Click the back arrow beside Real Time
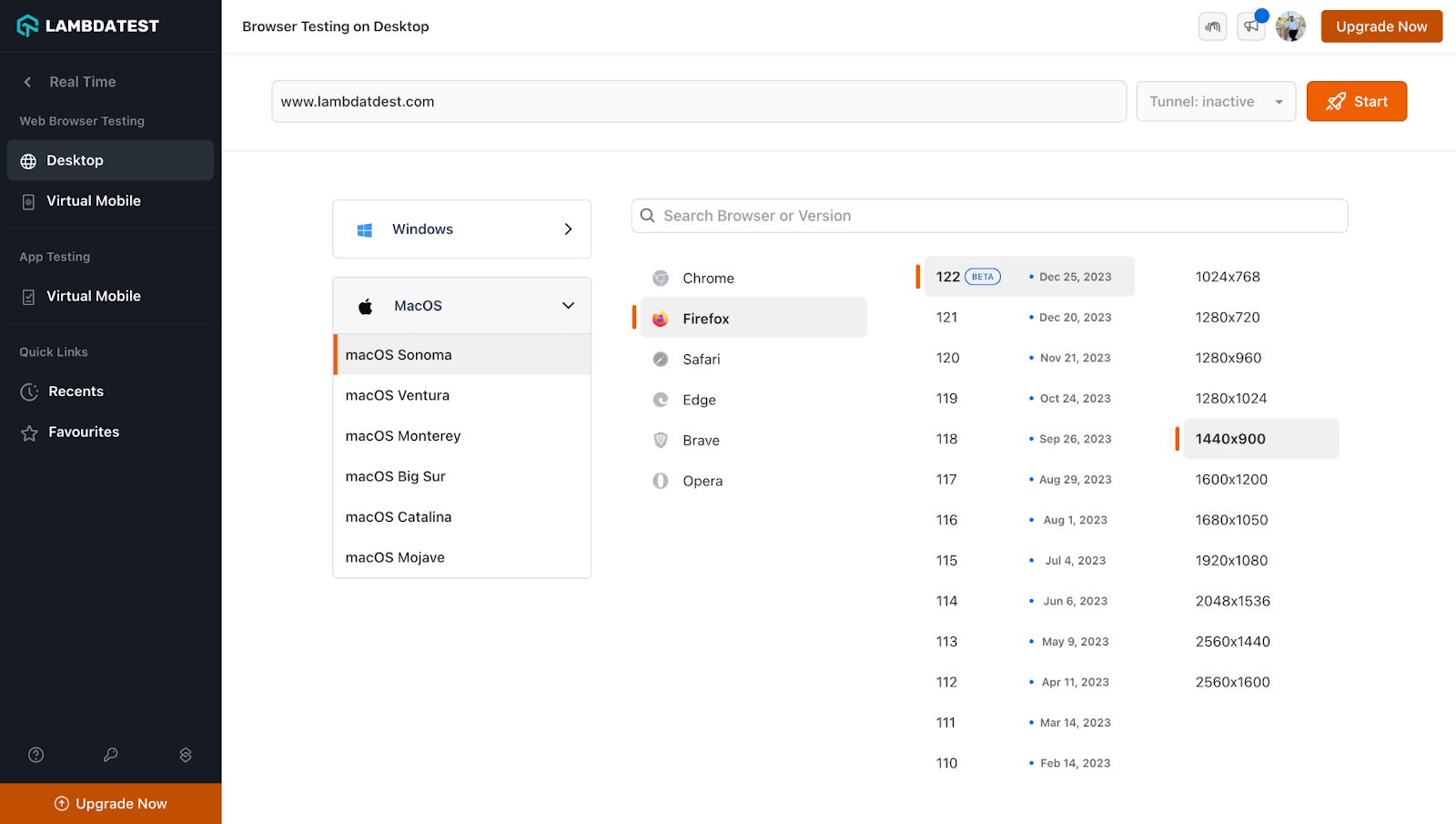This screenshot has height=824, width=1456. (28, 82)
